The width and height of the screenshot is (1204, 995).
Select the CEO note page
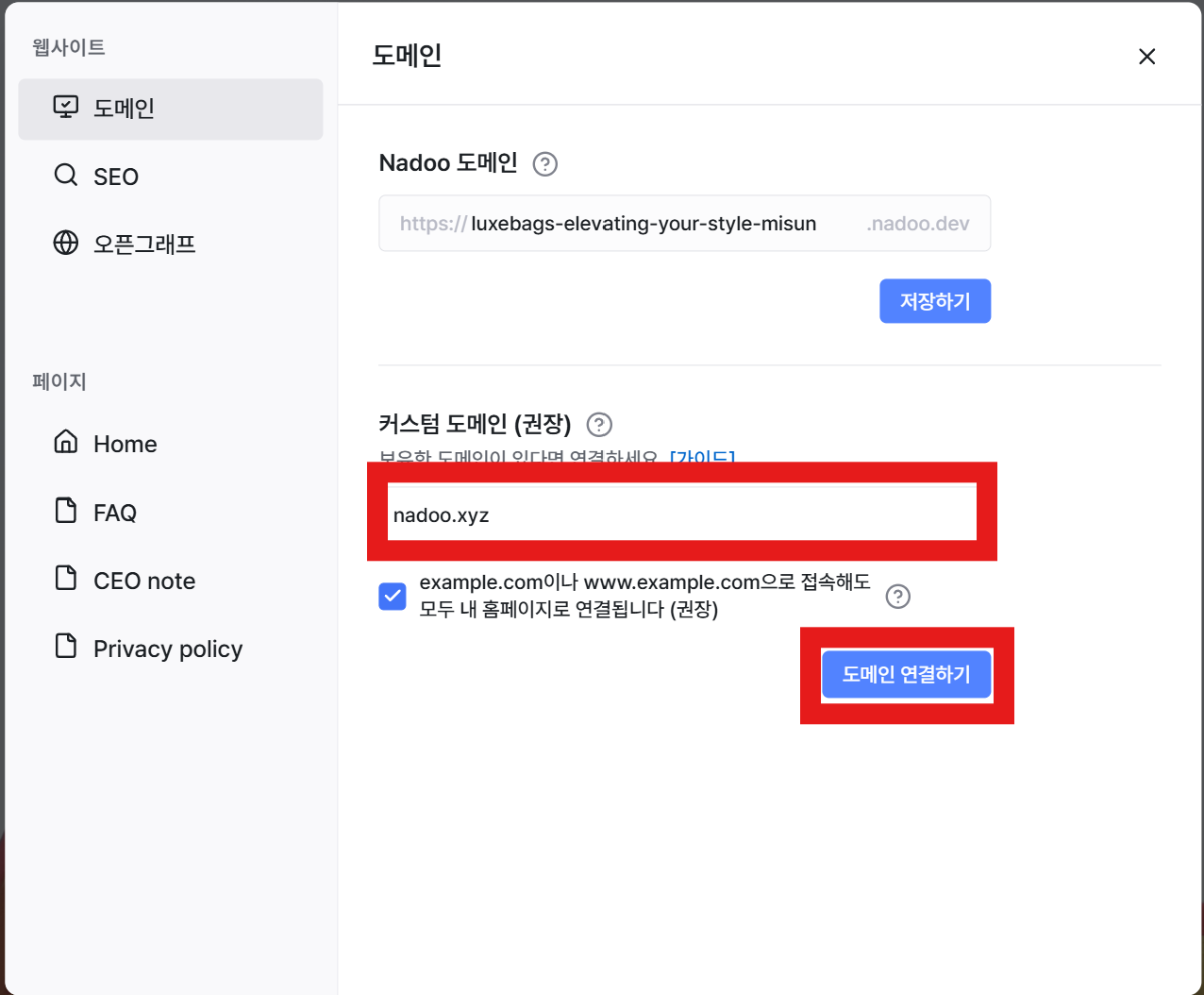(171, 581)
